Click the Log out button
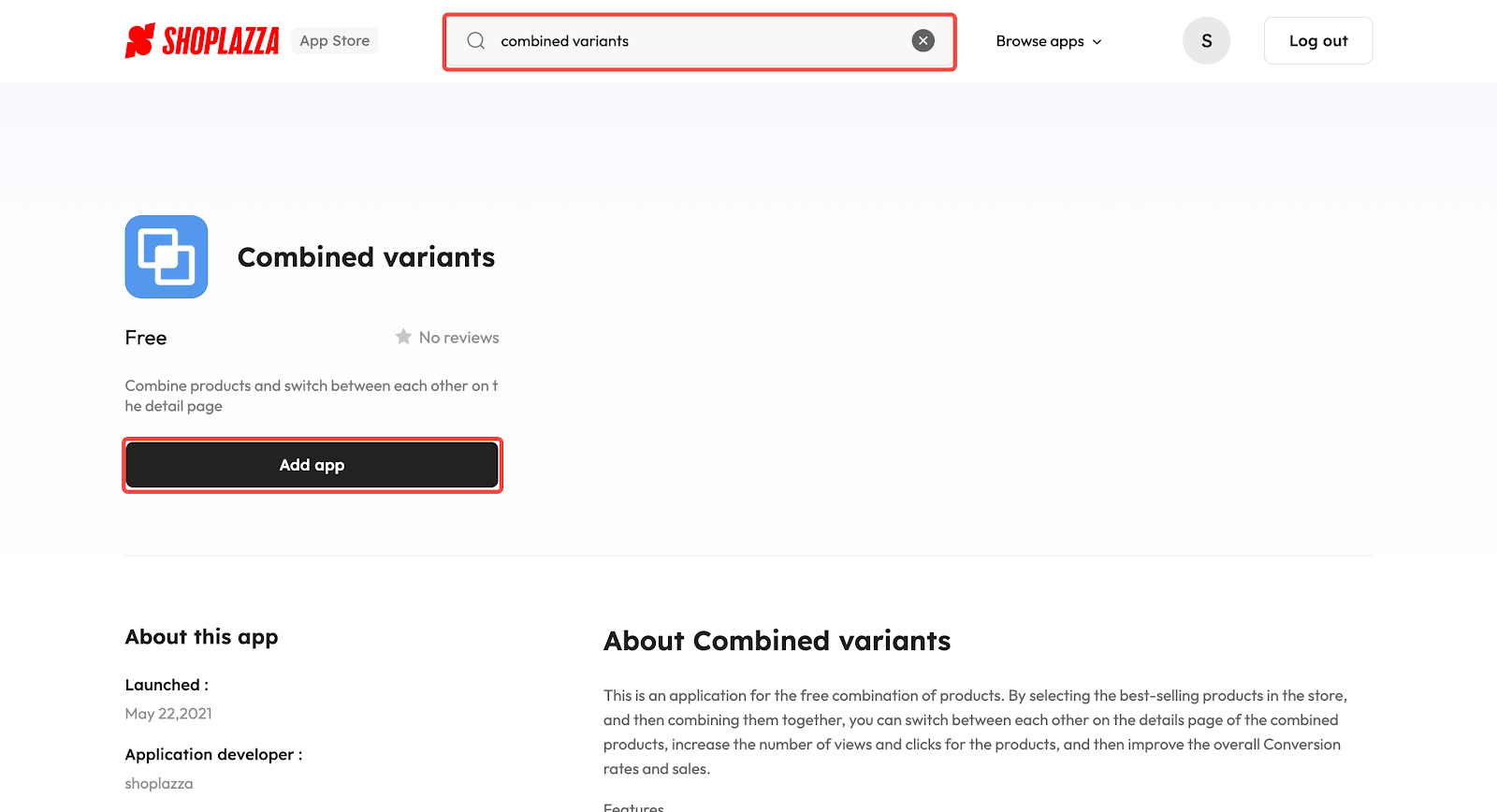 tap(1317, 41)
